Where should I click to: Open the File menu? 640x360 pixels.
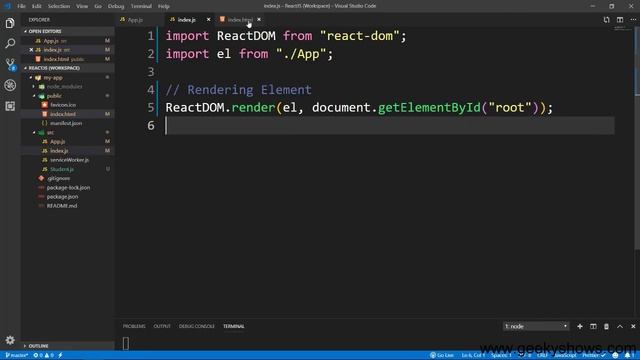[21, 6]
